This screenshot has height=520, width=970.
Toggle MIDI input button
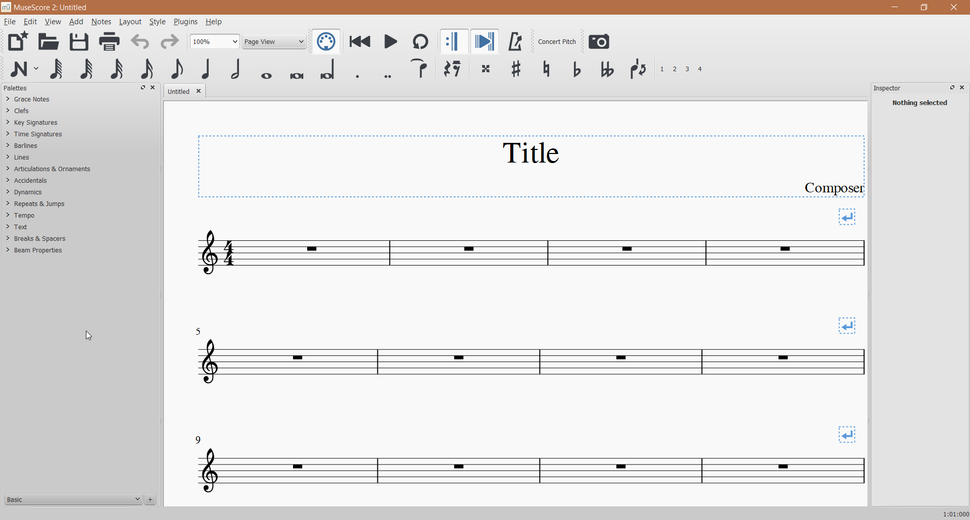pos(326,41)
